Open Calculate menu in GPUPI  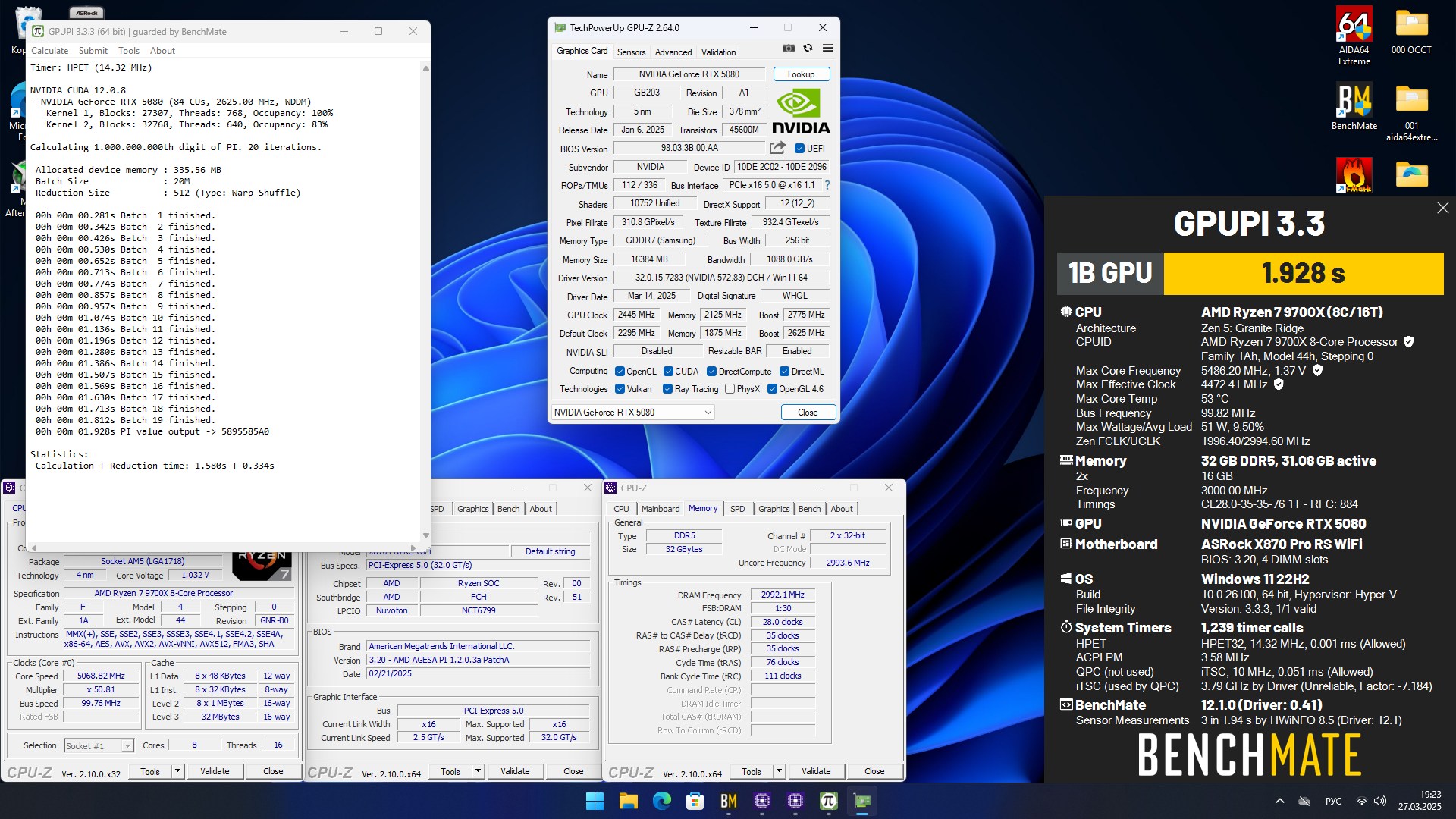tap(49, 51)
